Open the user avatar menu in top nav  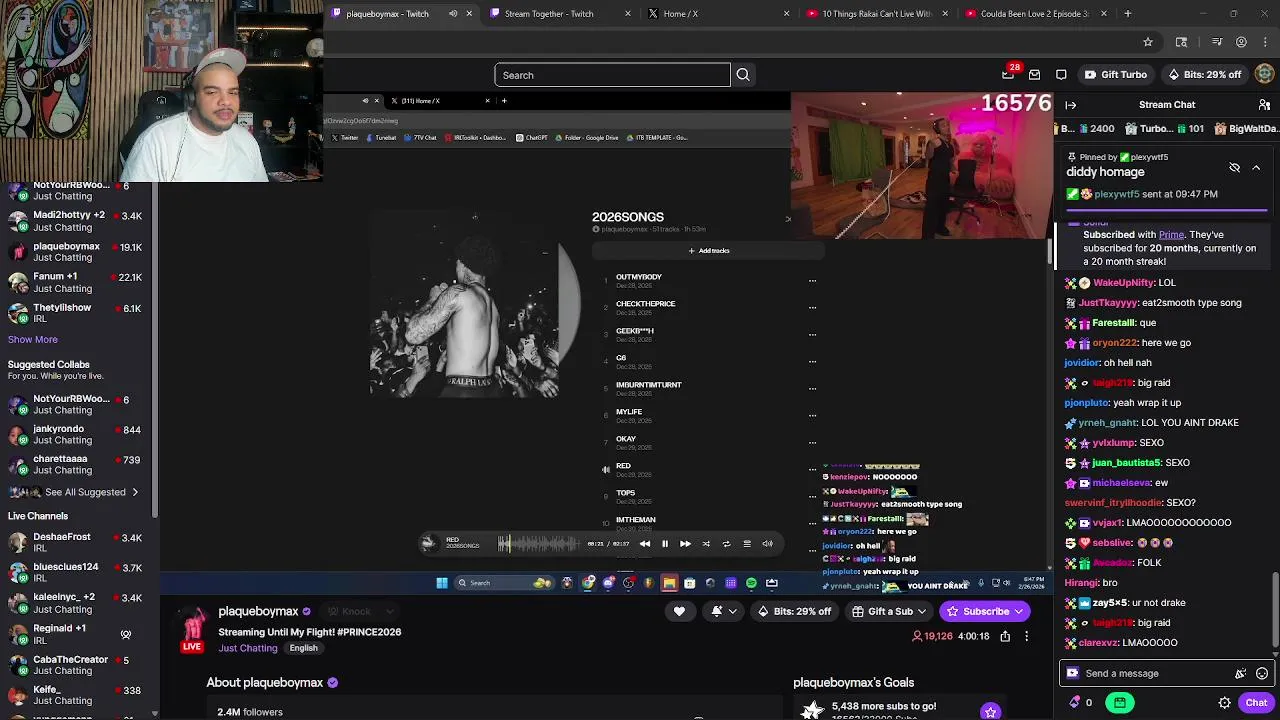(x=1264, y=74)
